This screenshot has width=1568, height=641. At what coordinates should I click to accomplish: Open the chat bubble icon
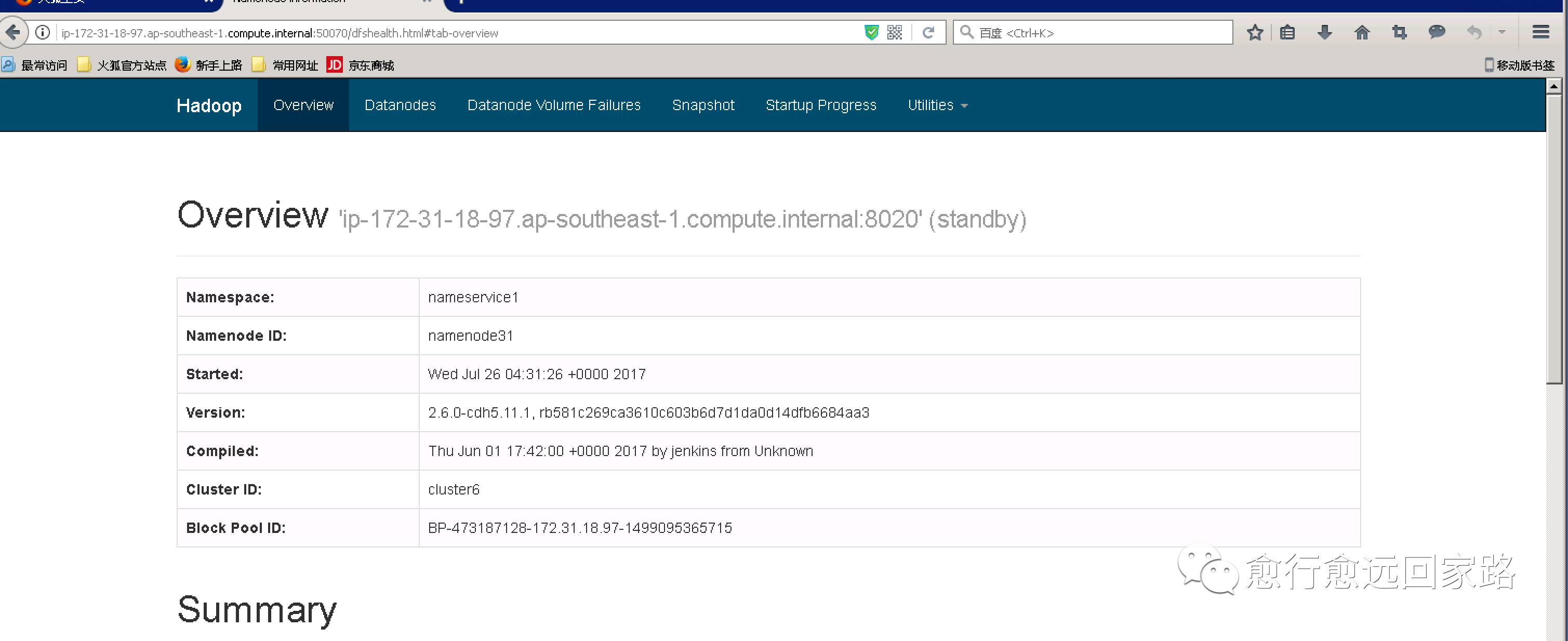(x=1437, y=32)
